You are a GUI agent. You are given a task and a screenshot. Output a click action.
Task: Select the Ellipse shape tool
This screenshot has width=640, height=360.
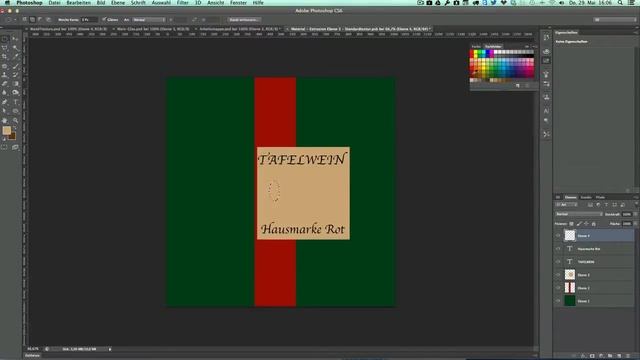15,111
